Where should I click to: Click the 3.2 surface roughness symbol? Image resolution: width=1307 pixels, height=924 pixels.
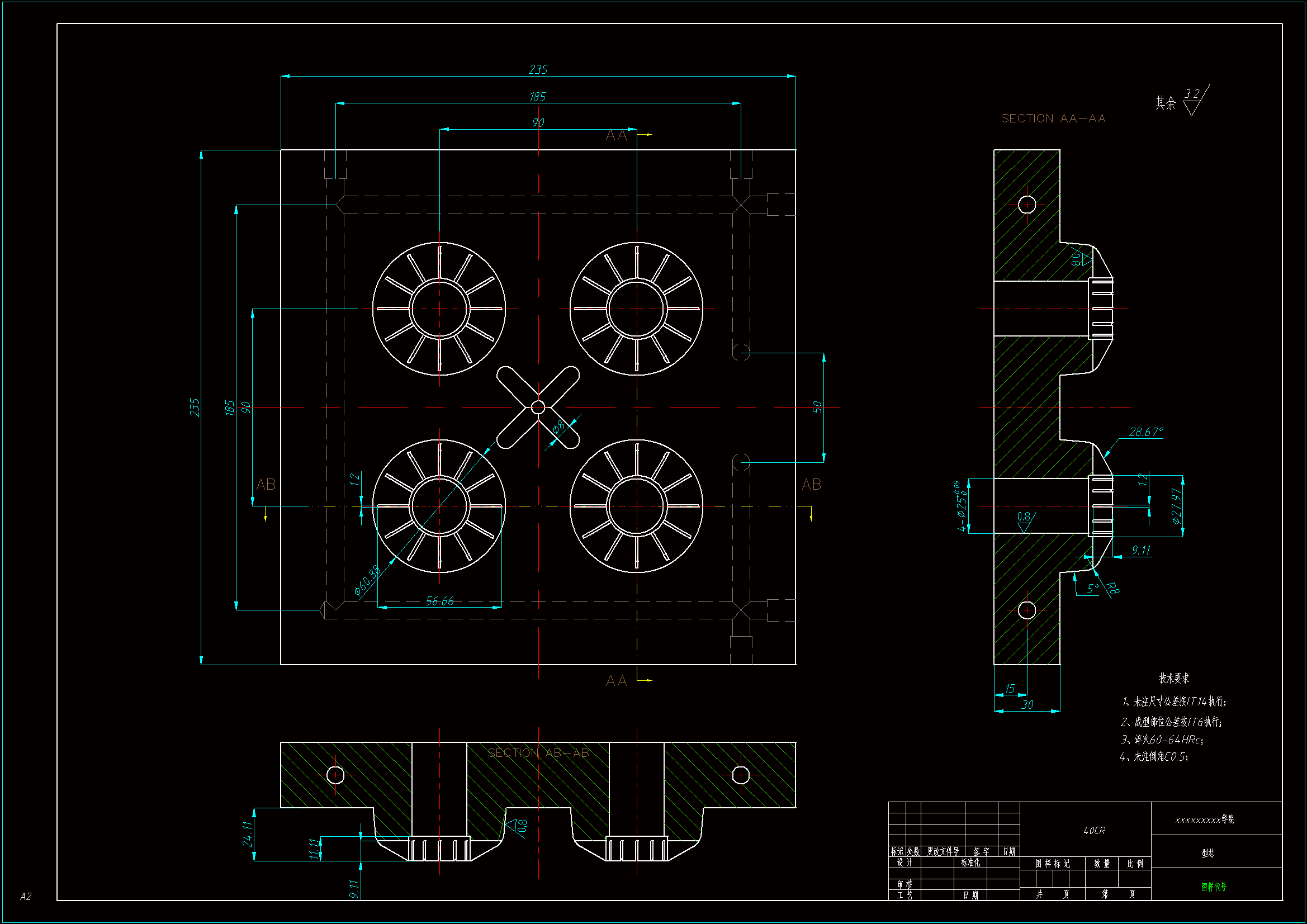pos(1192,94)
